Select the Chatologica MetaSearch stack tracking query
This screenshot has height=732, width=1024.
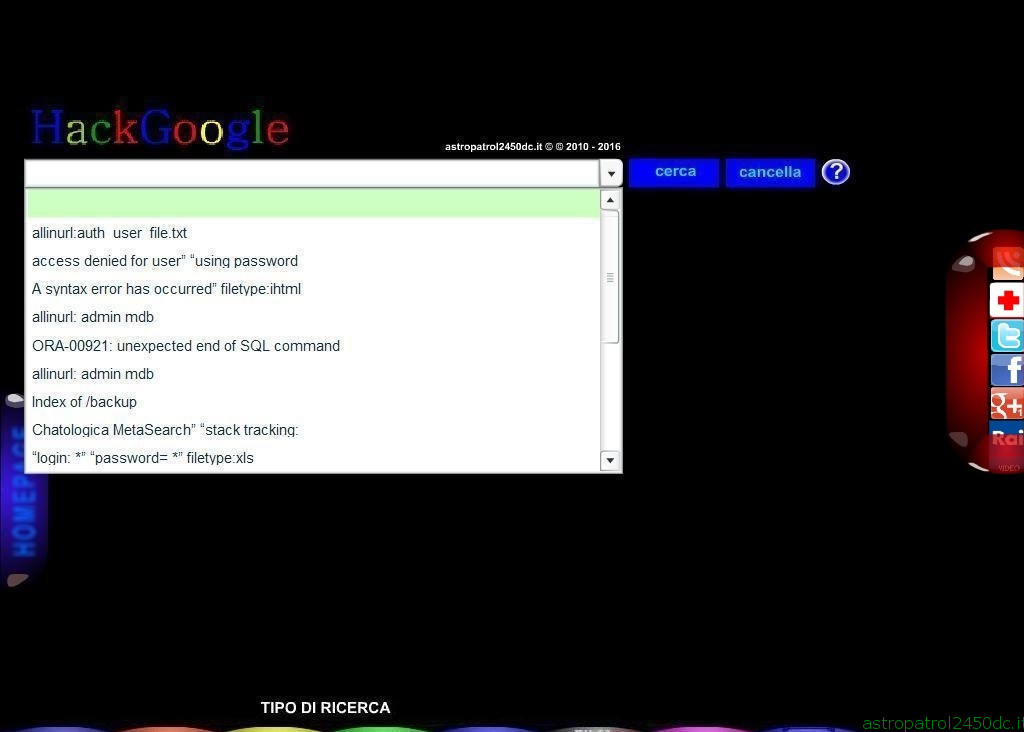(312, 430)
